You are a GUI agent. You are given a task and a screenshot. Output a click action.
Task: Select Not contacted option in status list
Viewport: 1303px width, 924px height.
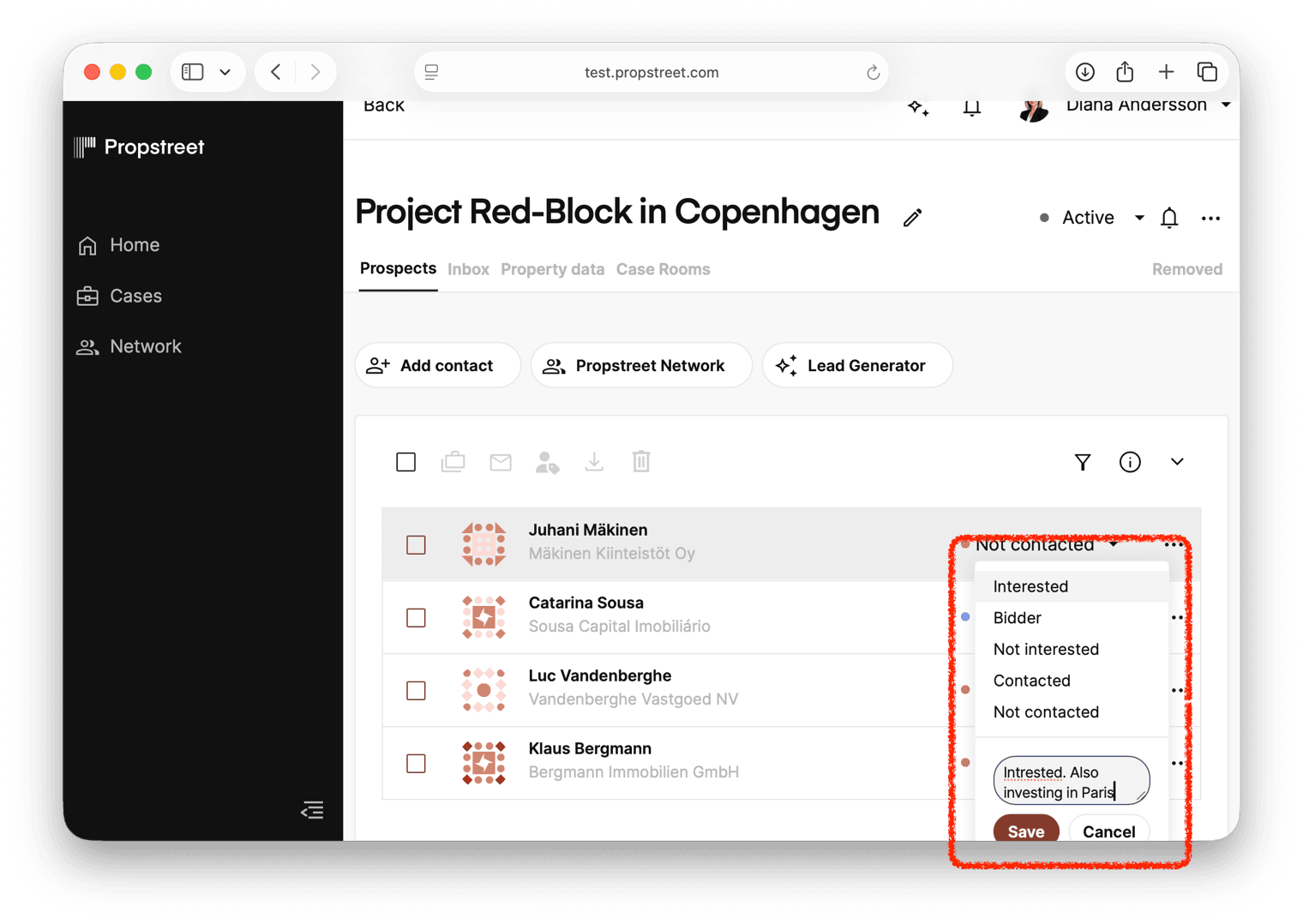coord(1072,712)
